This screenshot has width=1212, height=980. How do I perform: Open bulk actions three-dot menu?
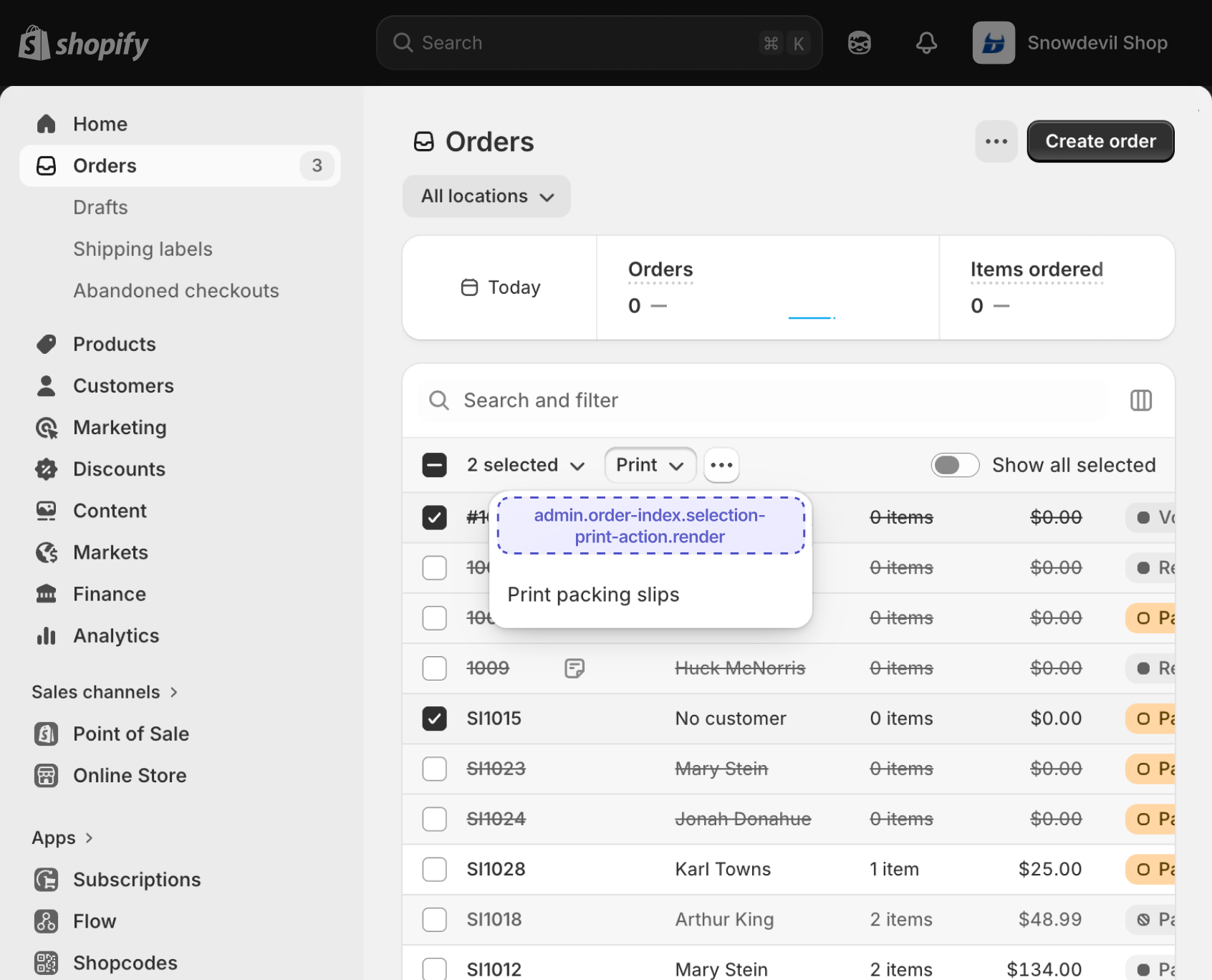point(721,465)
